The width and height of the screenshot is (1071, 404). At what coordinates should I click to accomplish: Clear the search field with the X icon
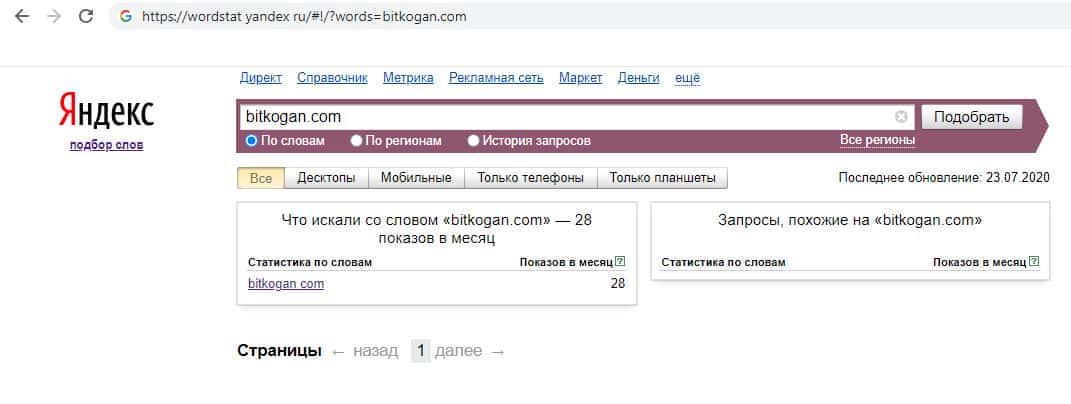click(x=901, y=117)
